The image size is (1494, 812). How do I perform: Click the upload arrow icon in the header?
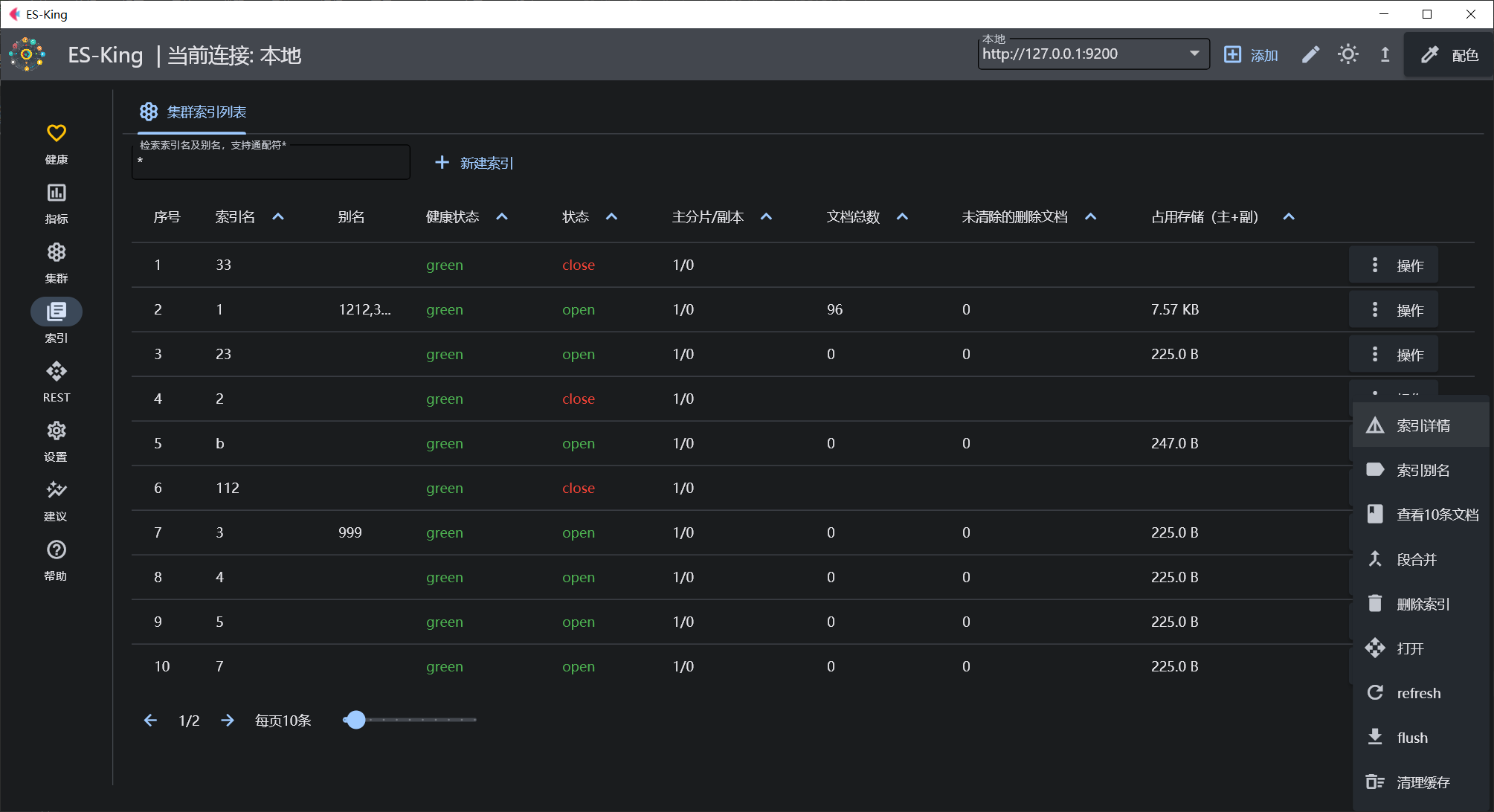pyautogui.click(x=1385, y=55)
